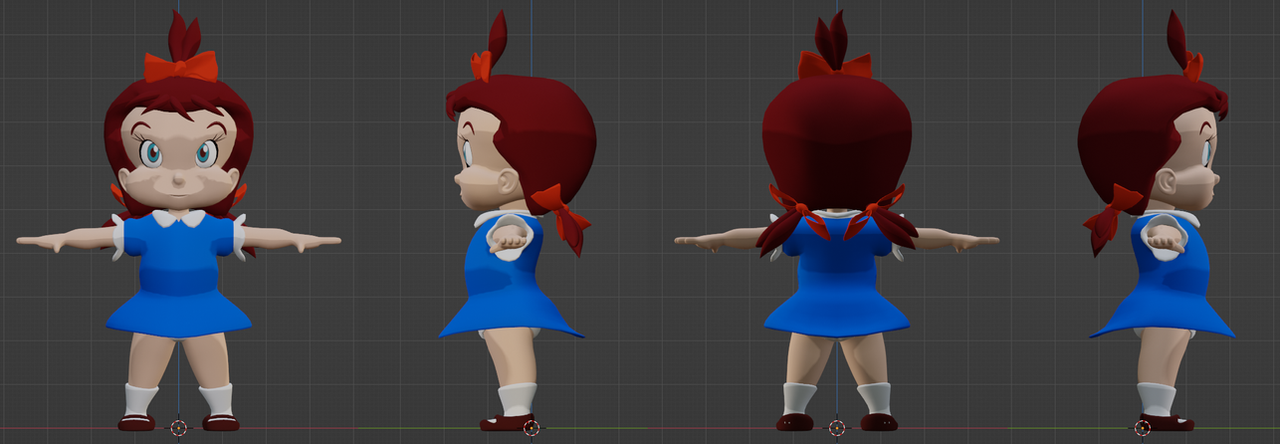Click the front-facing character's face
The width and height of the screenshot is (1280, 444).
[x=178, y=160]
